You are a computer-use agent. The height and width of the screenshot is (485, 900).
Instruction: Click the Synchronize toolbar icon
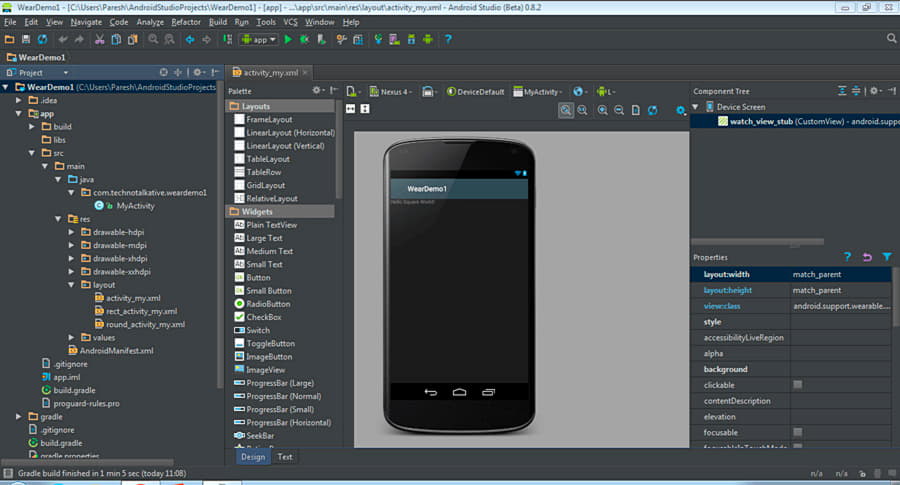tap(43, 40)
